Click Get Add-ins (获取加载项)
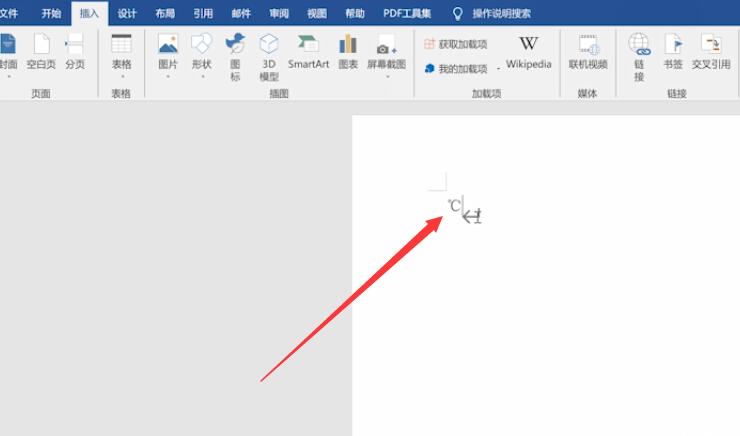The width and height of the screenshot is (740, 436). [456, 44]
